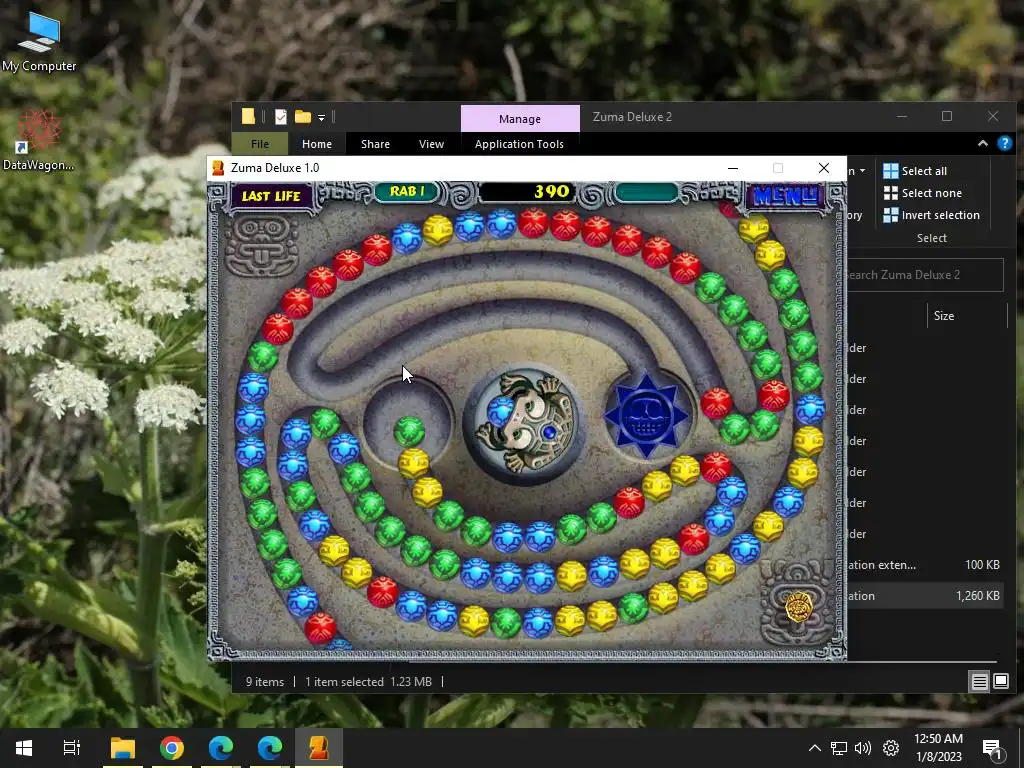Open the network status tray icon
Screen dimensions: 1024x768
(839, 748)
